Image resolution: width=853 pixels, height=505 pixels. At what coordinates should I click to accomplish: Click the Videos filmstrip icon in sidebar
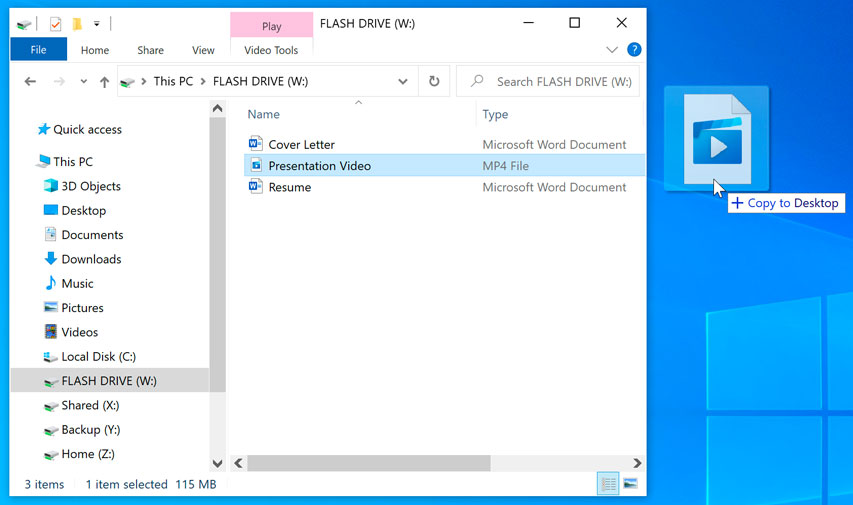pyautogui.click(x=51, y=331)
